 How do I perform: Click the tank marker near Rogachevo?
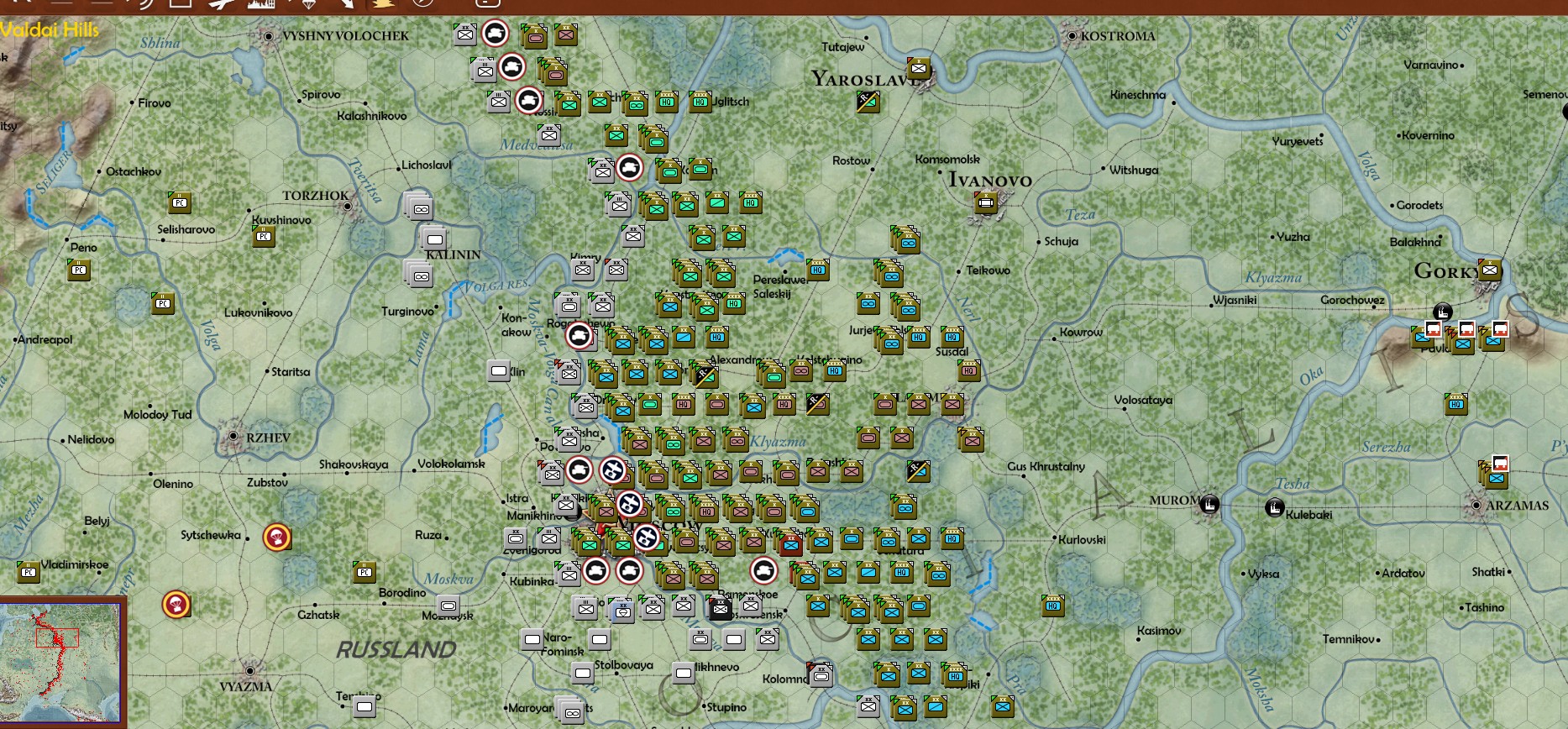coord(579,336)
